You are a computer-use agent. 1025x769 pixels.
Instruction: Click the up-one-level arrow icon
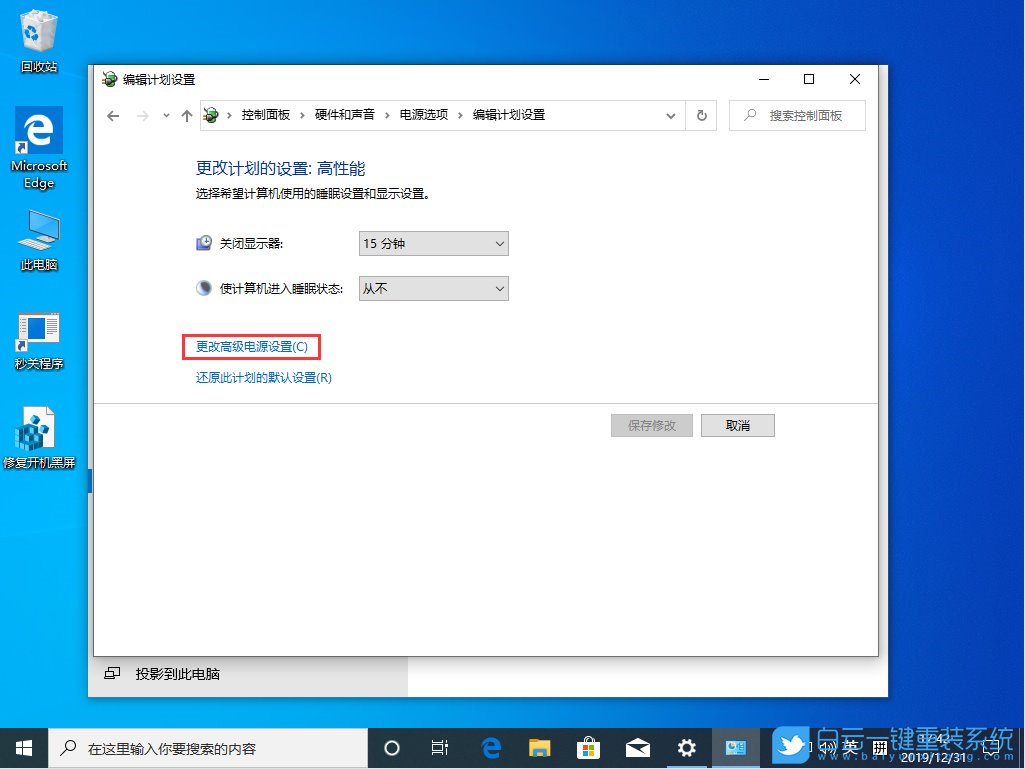[186, 115]
